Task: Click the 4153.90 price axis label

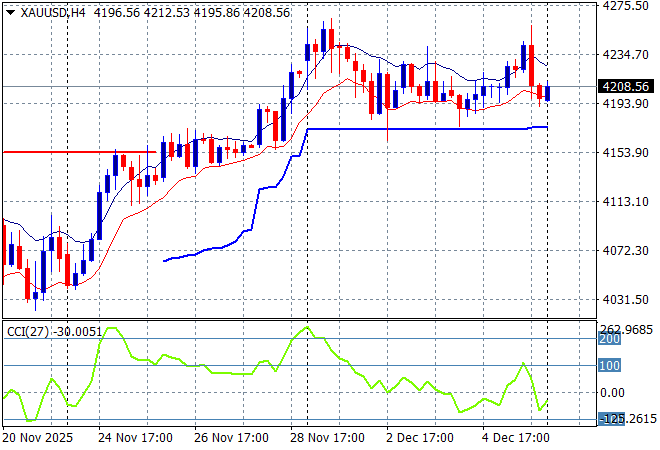Action: pyautogui.click(x=628, y=152)
